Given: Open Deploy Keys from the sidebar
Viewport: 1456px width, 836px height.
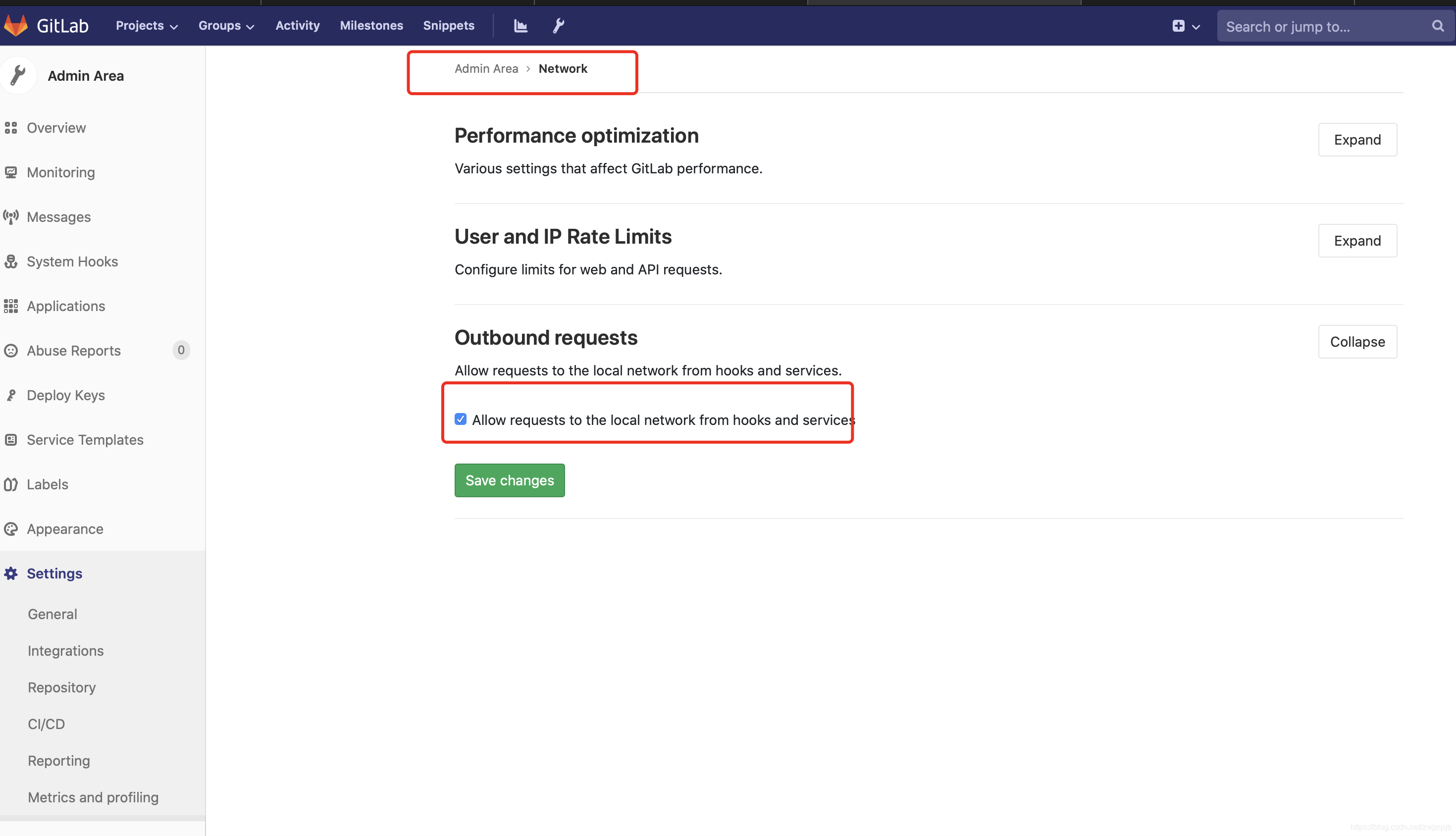Looking at the screenshot, I should 65,395.
